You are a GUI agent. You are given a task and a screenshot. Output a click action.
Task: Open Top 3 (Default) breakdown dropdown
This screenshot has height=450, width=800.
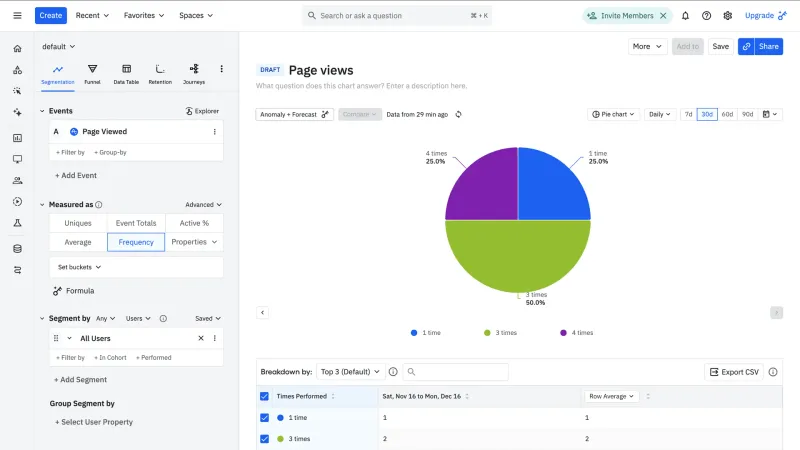coord(350,372)
